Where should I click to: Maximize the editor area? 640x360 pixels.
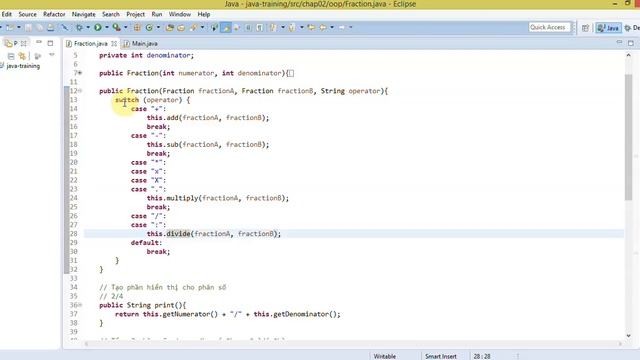(631, 43)
